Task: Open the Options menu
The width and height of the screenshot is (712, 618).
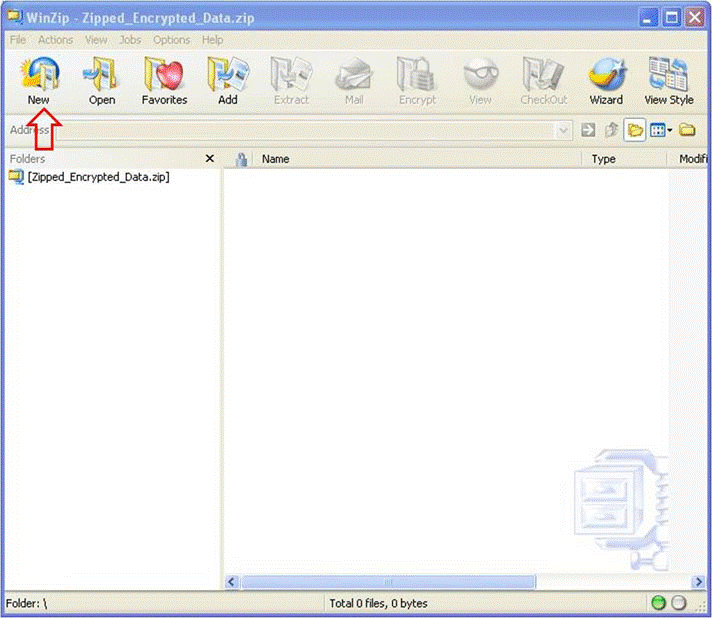Action: point(171,40)
